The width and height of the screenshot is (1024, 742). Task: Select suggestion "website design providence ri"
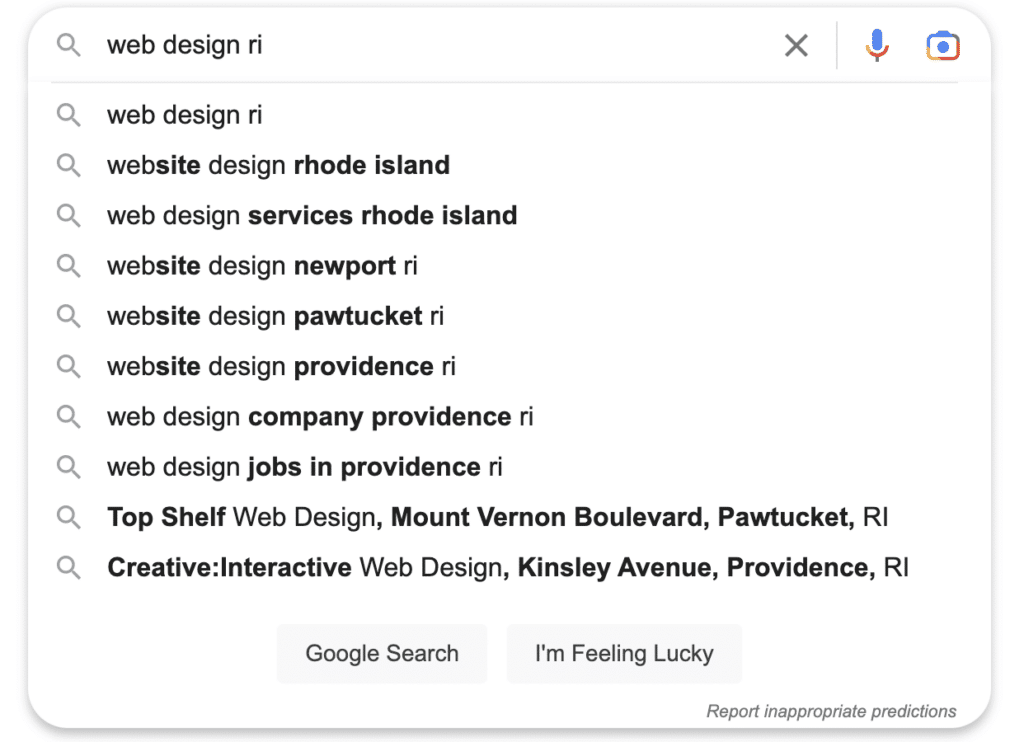(x=280, y=366)
